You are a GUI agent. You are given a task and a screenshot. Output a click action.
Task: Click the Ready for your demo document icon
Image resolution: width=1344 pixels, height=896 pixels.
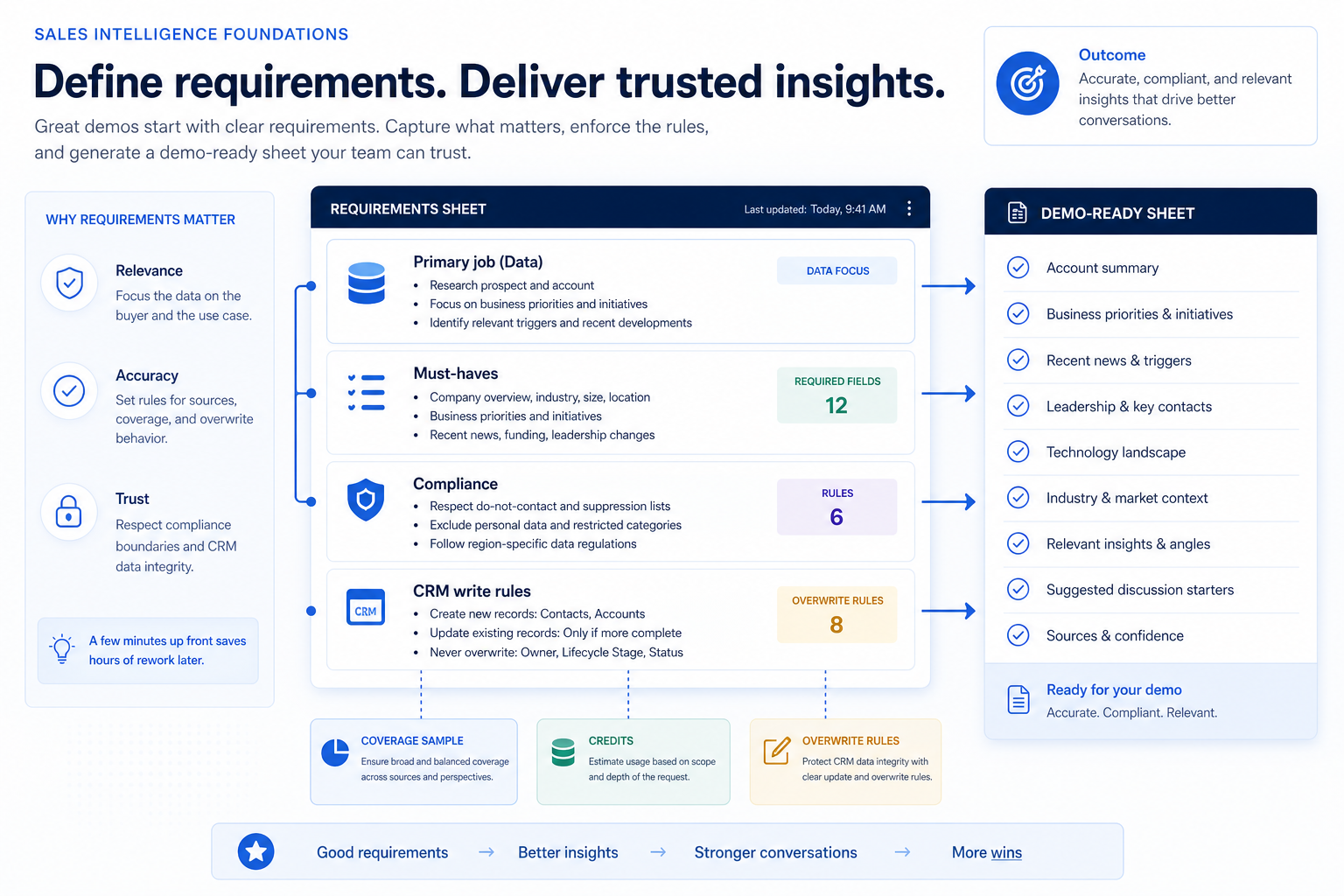pyautogui.click(x=1018, y=699)
